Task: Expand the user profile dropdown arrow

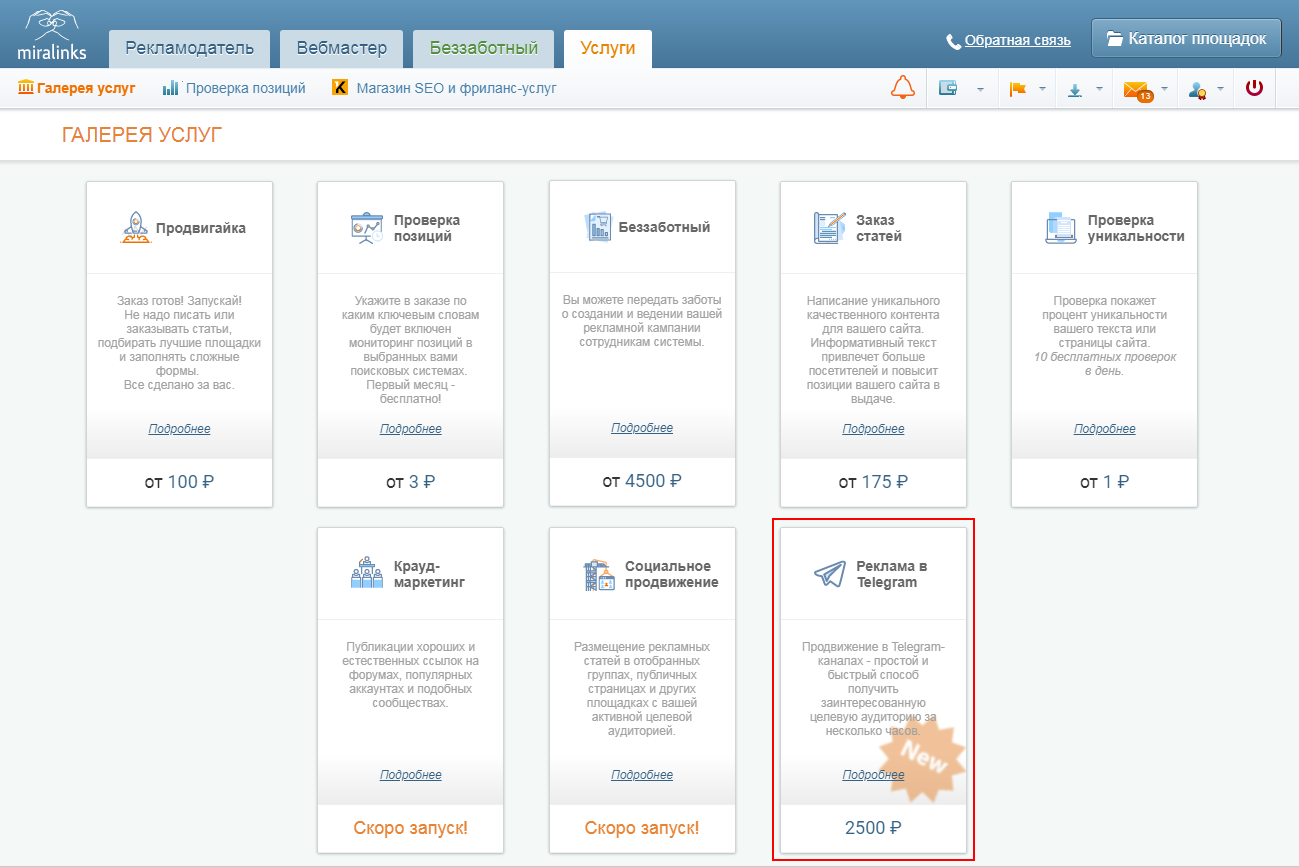Action: [x=1220, y=90]
